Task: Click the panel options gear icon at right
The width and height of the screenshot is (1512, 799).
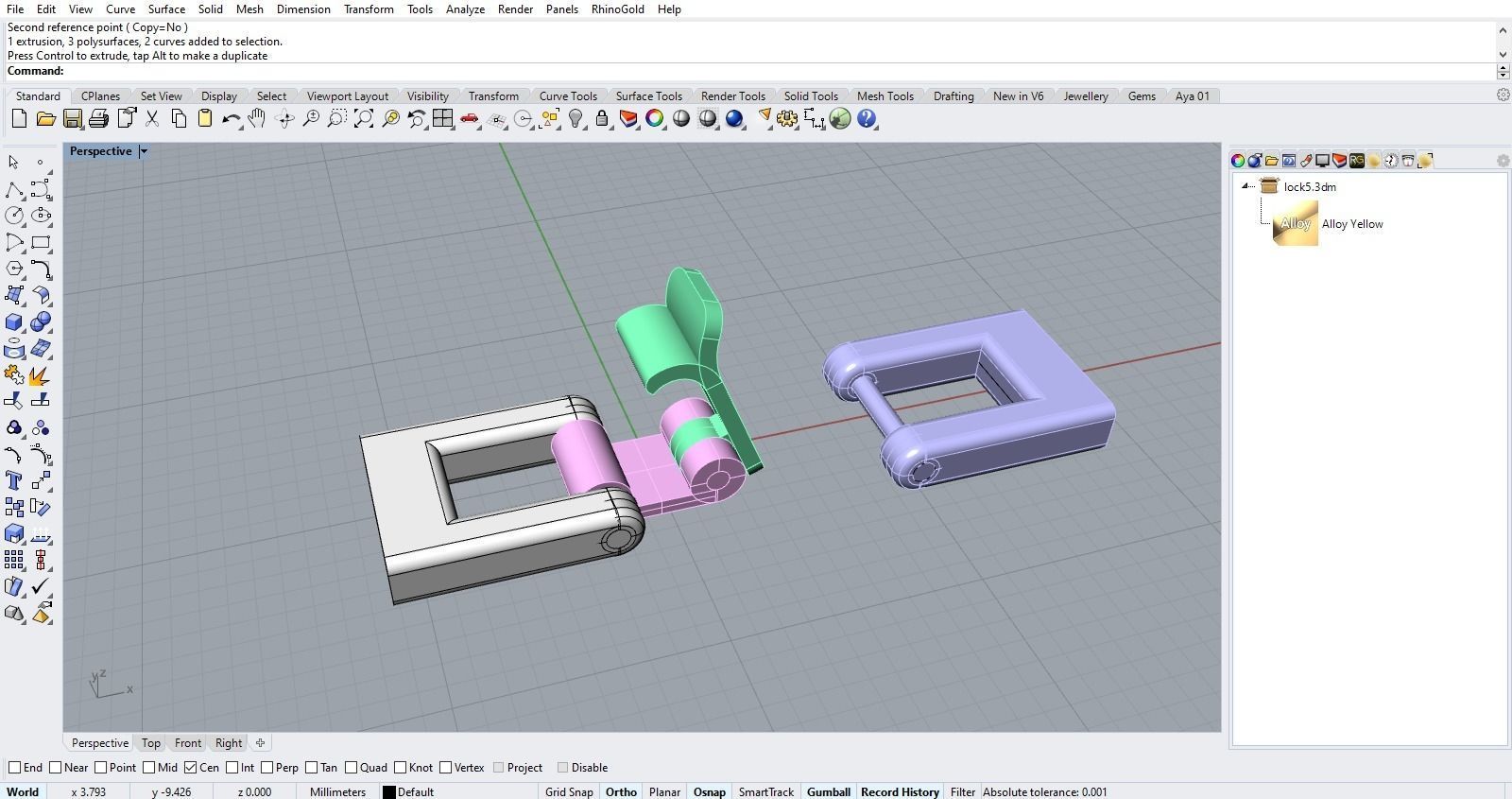Action: (x=1503, y=161)
